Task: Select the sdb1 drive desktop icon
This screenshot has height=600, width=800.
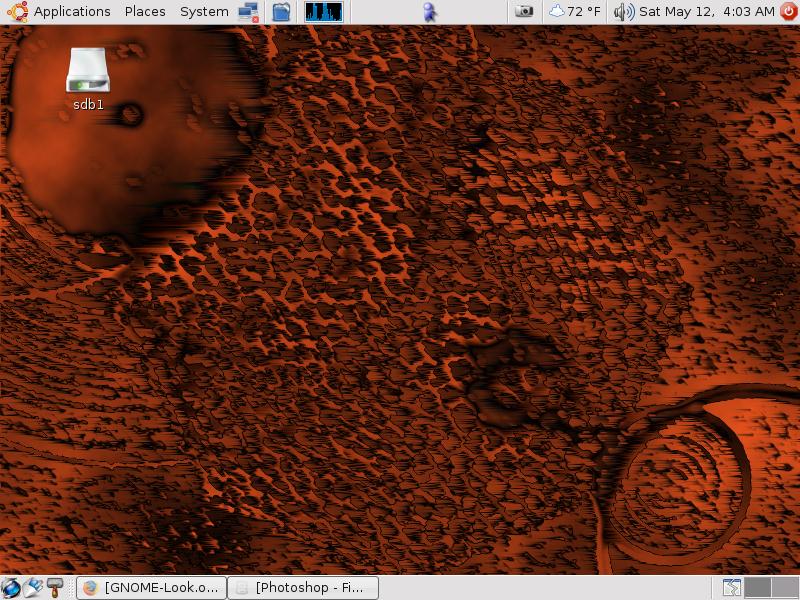Action: click(88, 79)
